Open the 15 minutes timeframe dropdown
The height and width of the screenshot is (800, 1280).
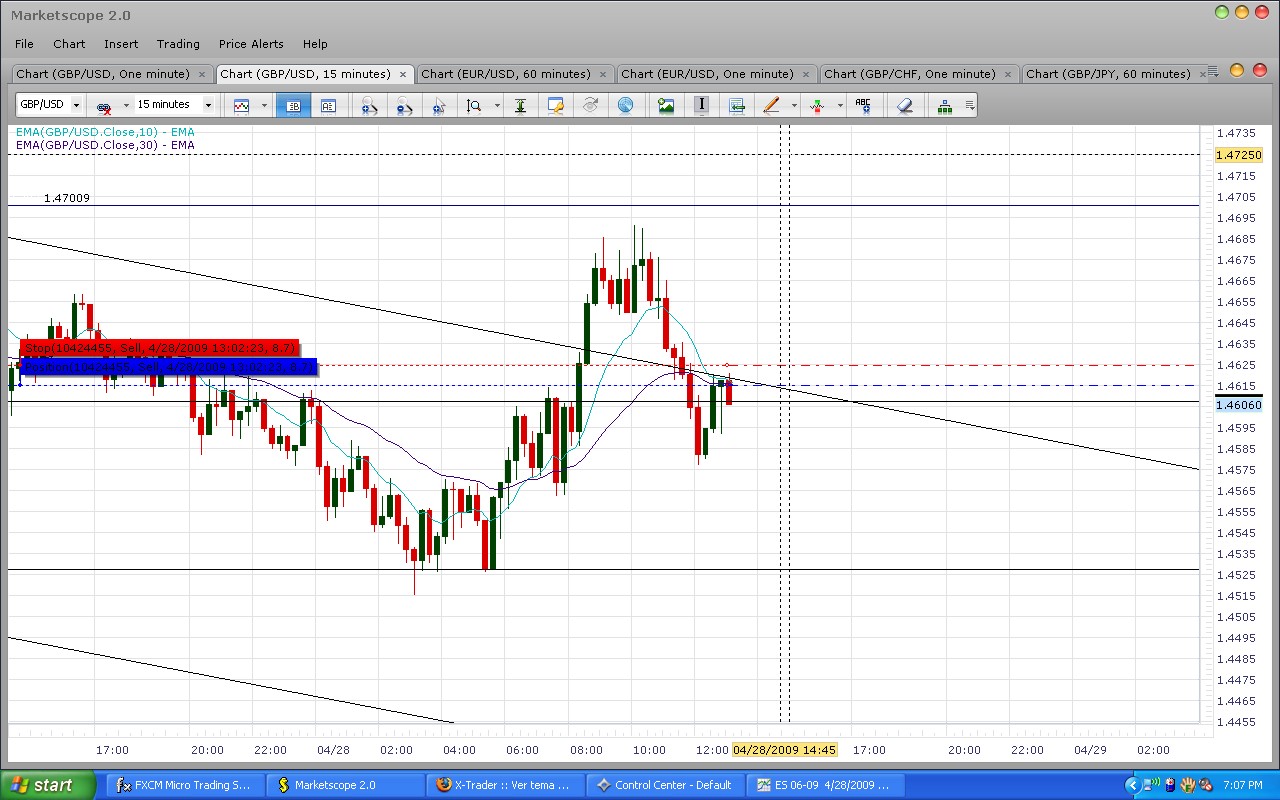coord(208,105)
